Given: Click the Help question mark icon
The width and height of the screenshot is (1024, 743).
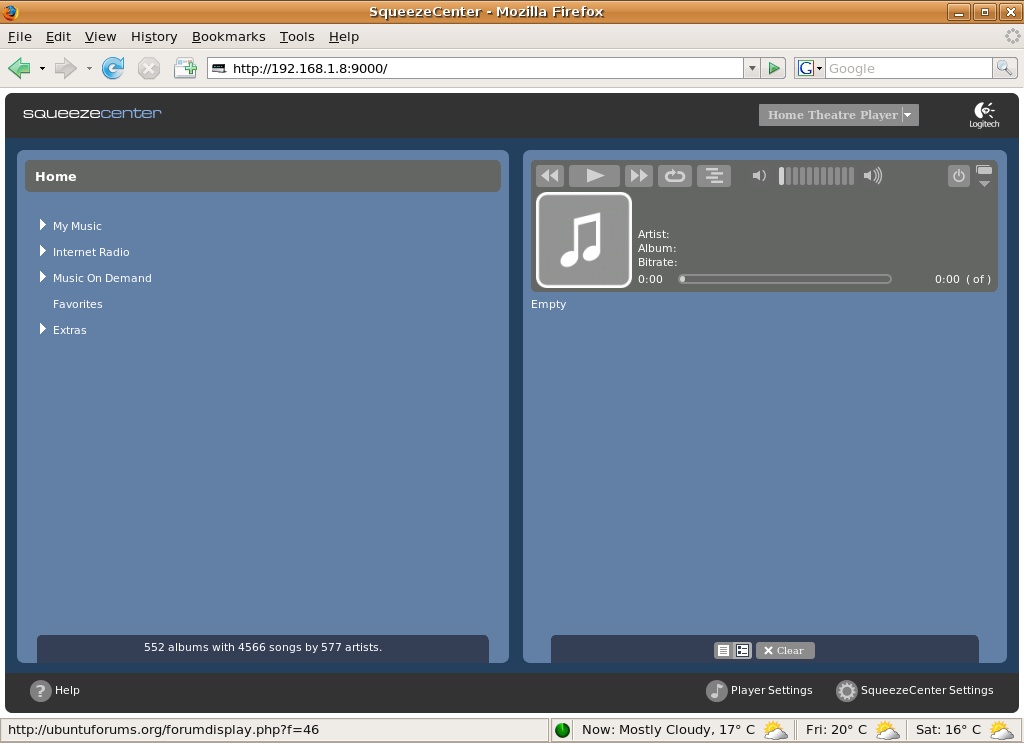Looking at the screenshot, I should tap(41, 691).
